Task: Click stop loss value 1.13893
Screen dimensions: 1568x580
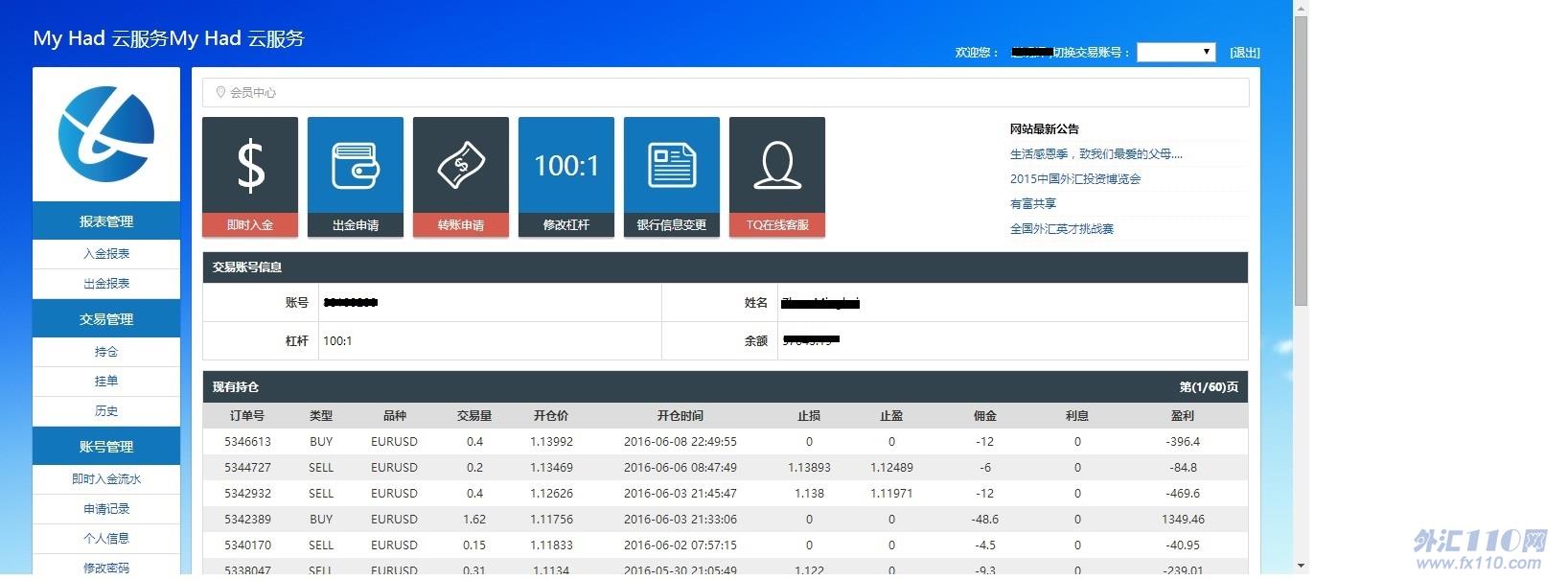Action: coord(809,468)
